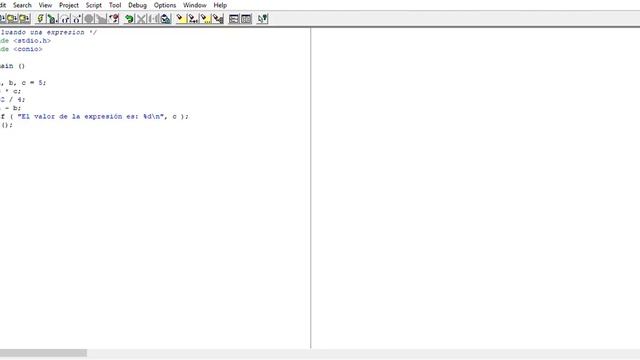Click the code line 'C / 4;'
Screen dimensions: 640x360
pyautogui.click(x=13, y=99)
